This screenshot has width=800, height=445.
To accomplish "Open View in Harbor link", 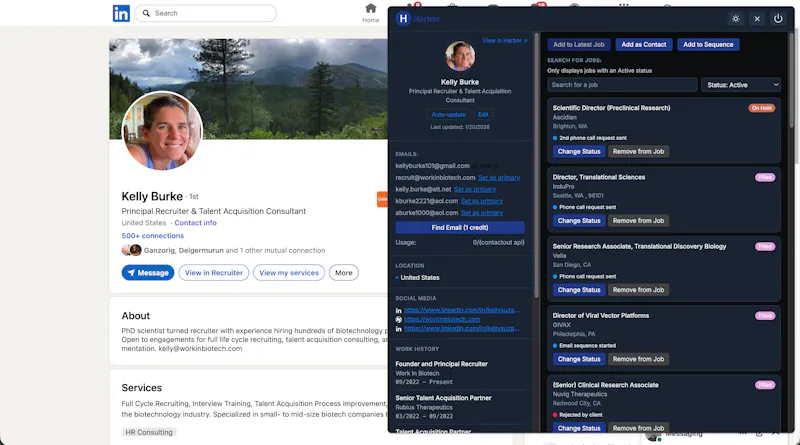I will coord(505,40).
